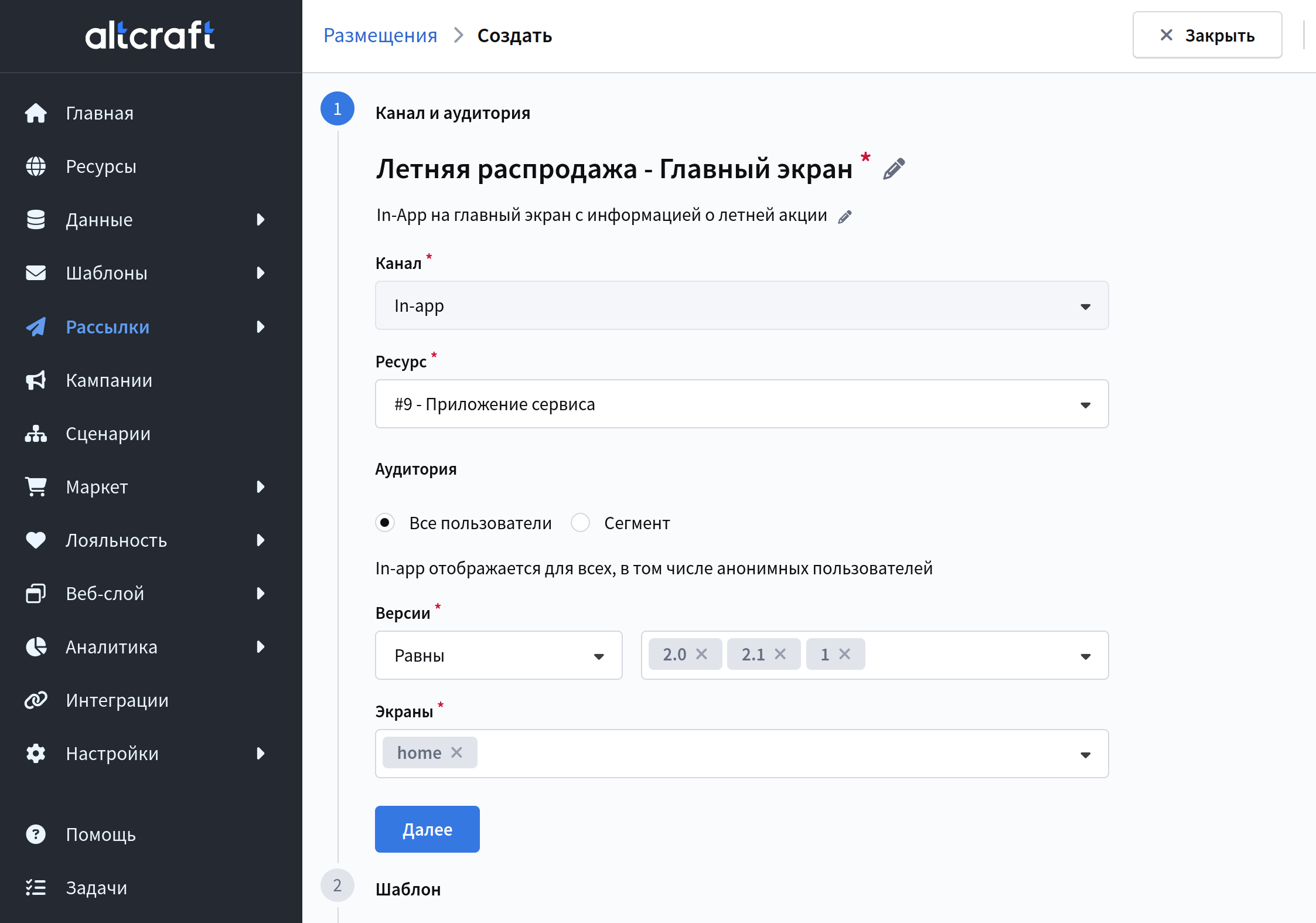The image size is (1316, 923).
Task: Click the Маркет shopping cart icon
Action: click(x=36, y=487)
